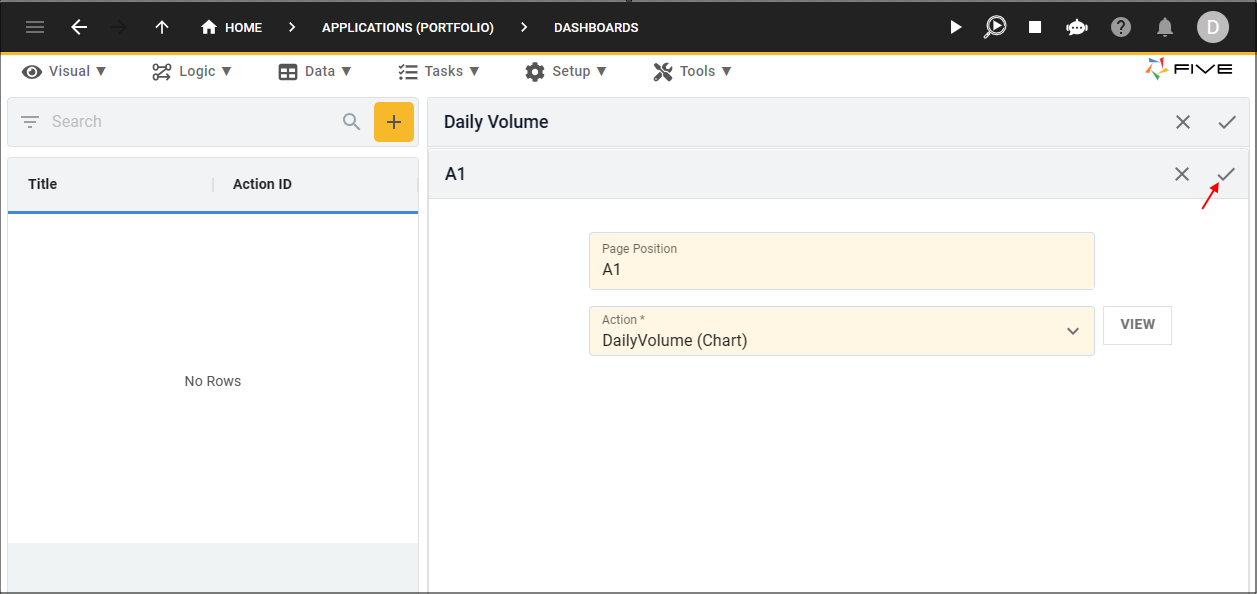1257x594 pixels.
Task: Navigate up with the up arrow
Action: tap(162, 27)
